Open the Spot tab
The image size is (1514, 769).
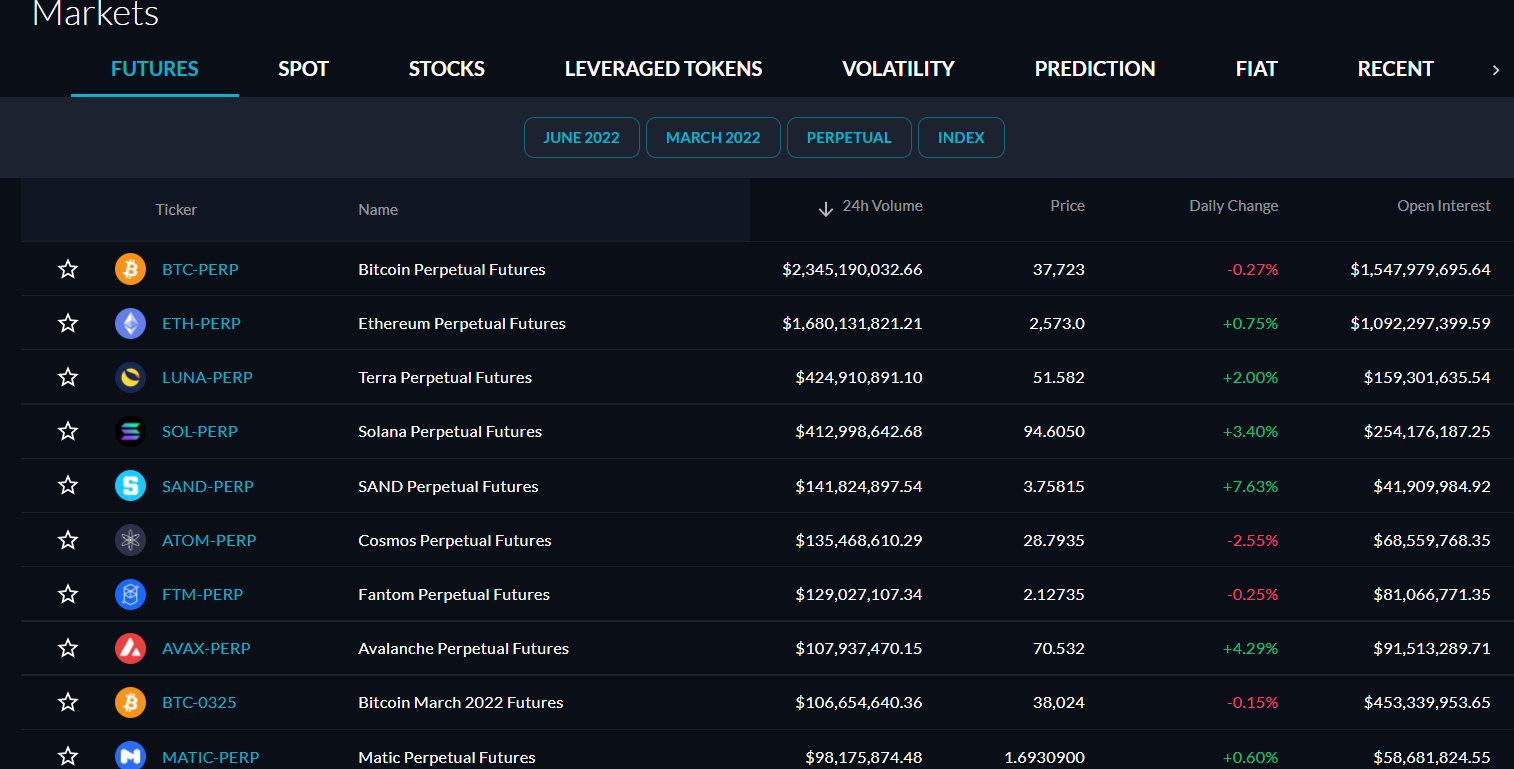[x=303, y=69]
